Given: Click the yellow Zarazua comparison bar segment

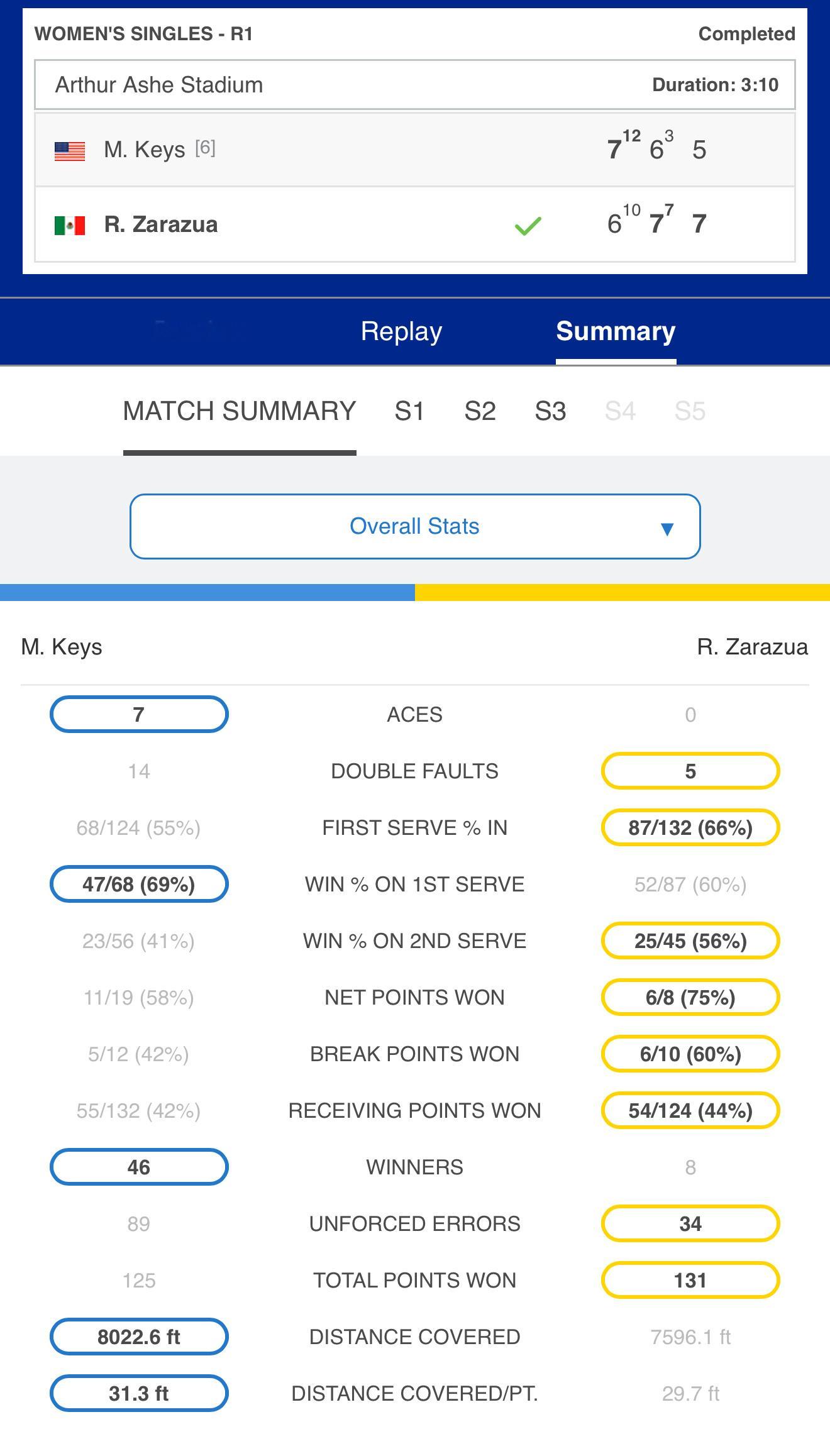Looking at the screenshot, I should pyautogui.click(x=622, y=592).
